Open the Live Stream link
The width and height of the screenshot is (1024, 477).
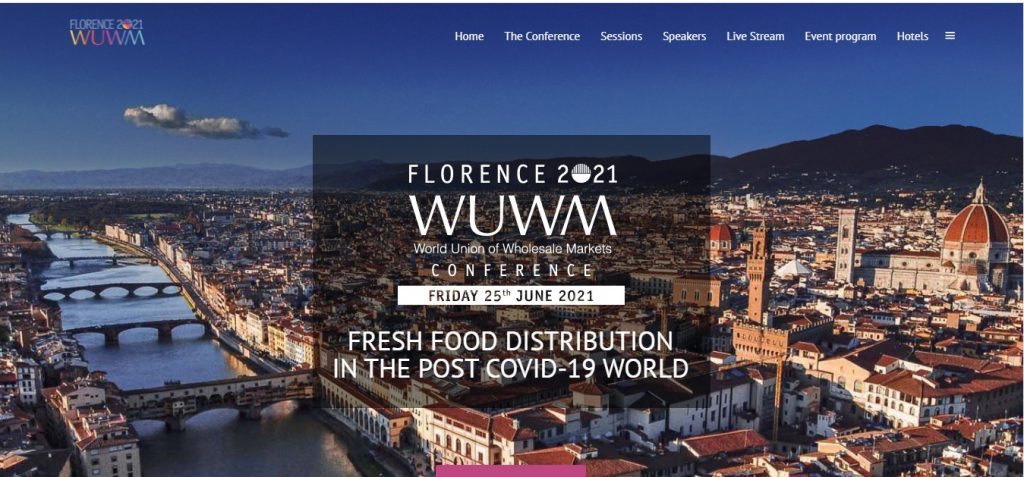point(756,37)
